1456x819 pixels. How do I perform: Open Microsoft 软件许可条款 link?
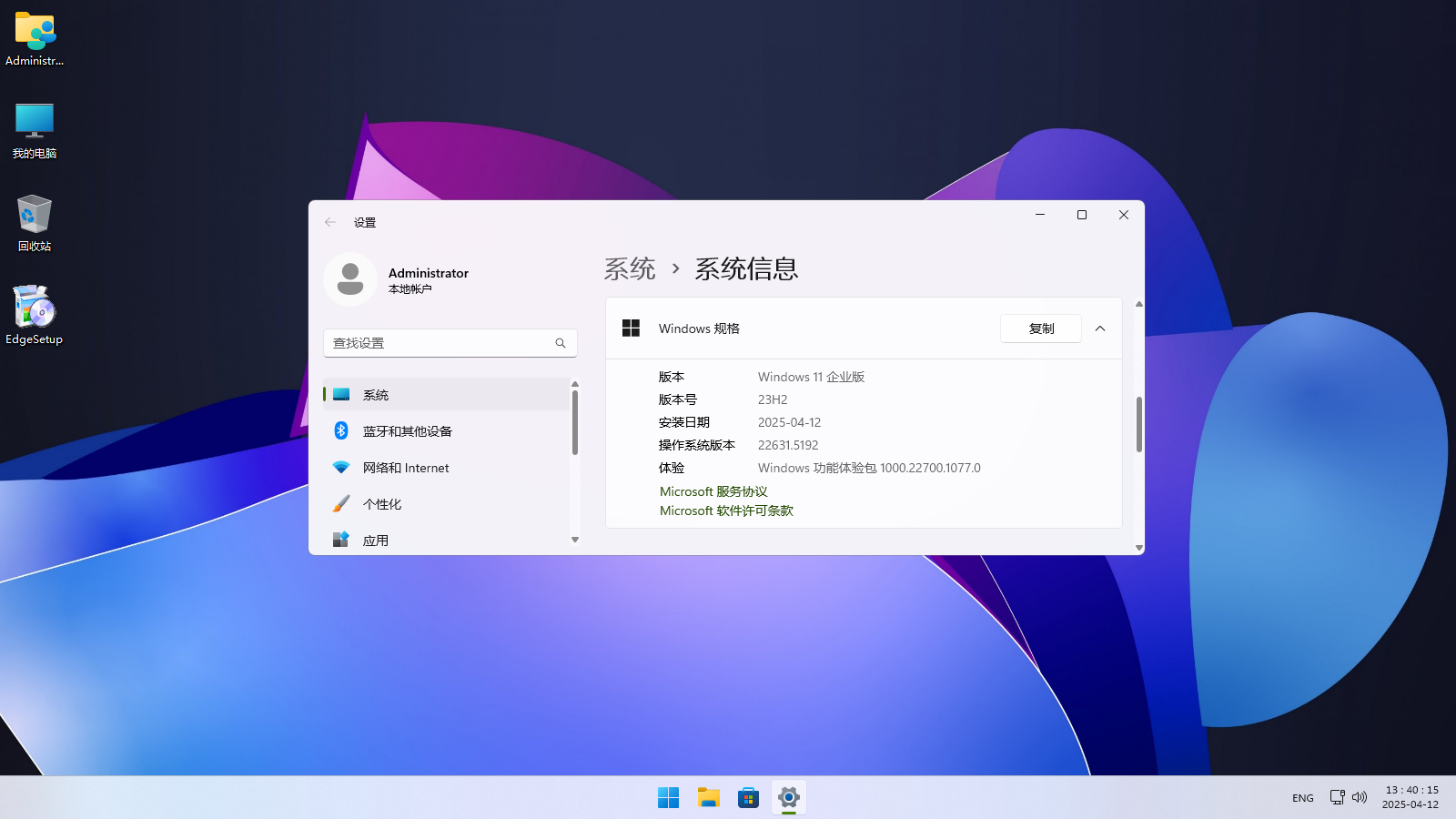pyautogui.click(x=726, y=511)
